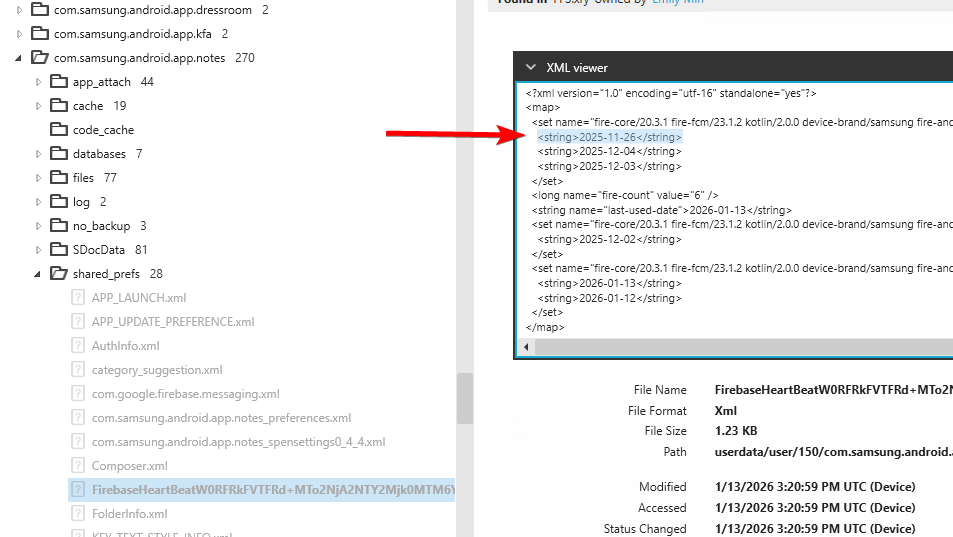Click the last-used-date 2026-01-13 line
Screen dimensions: 953x537
(x=661, y=210)
